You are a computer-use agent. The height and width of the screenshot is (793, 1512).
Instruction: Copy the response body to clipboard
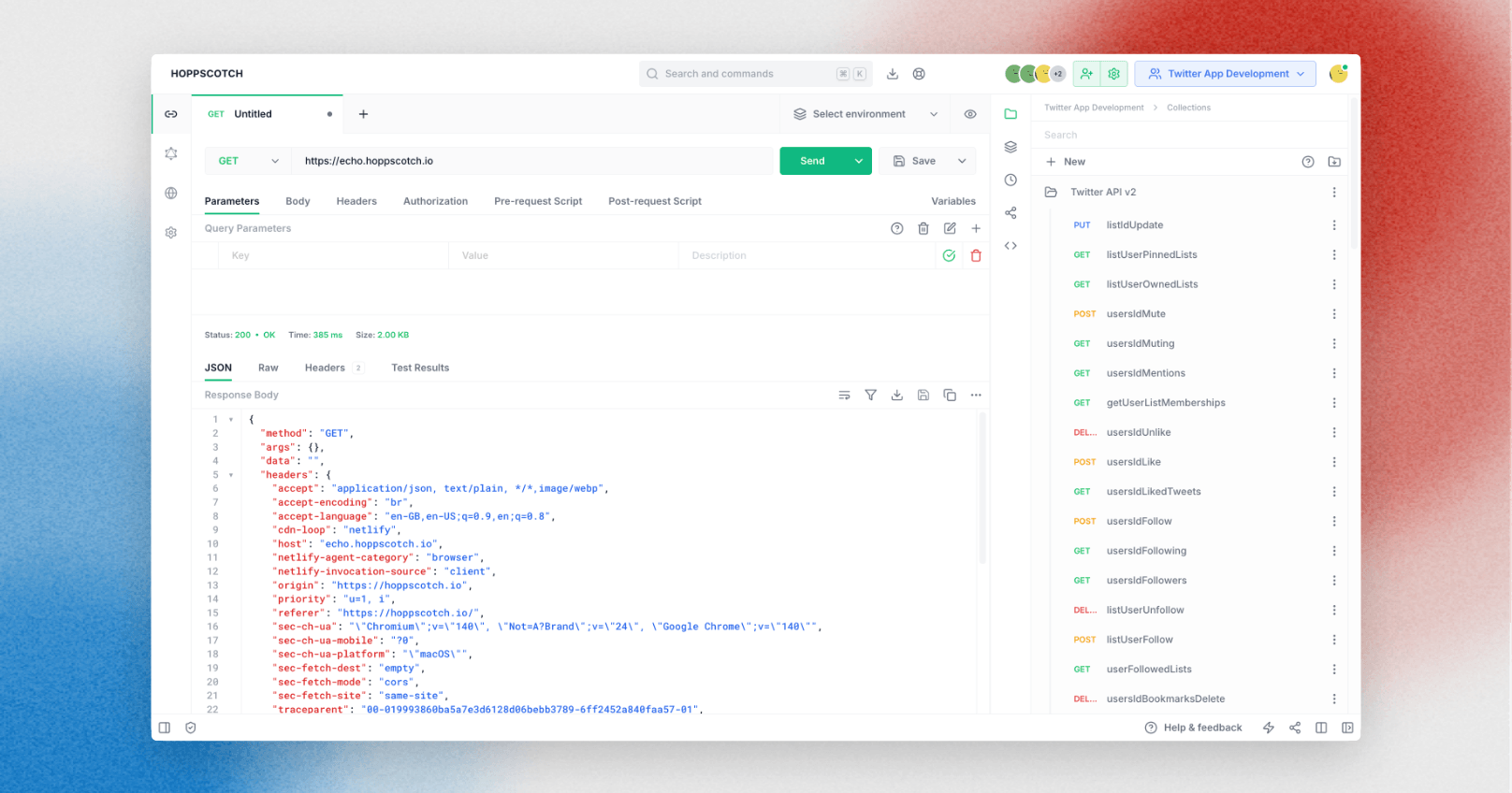(x=950, y=396)
